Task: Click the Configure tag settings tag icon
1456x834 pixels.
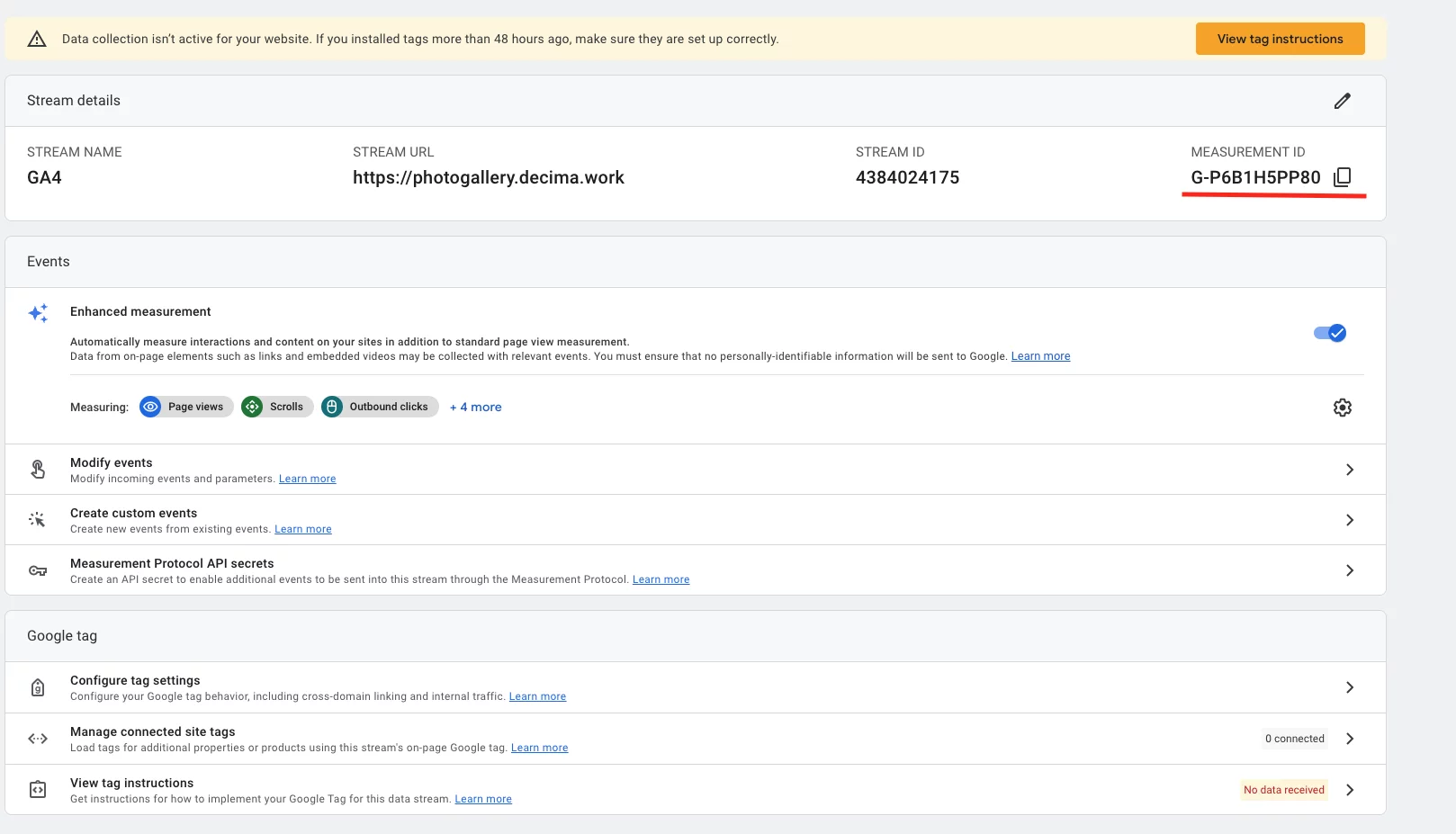Action: (x=37, y=686)
